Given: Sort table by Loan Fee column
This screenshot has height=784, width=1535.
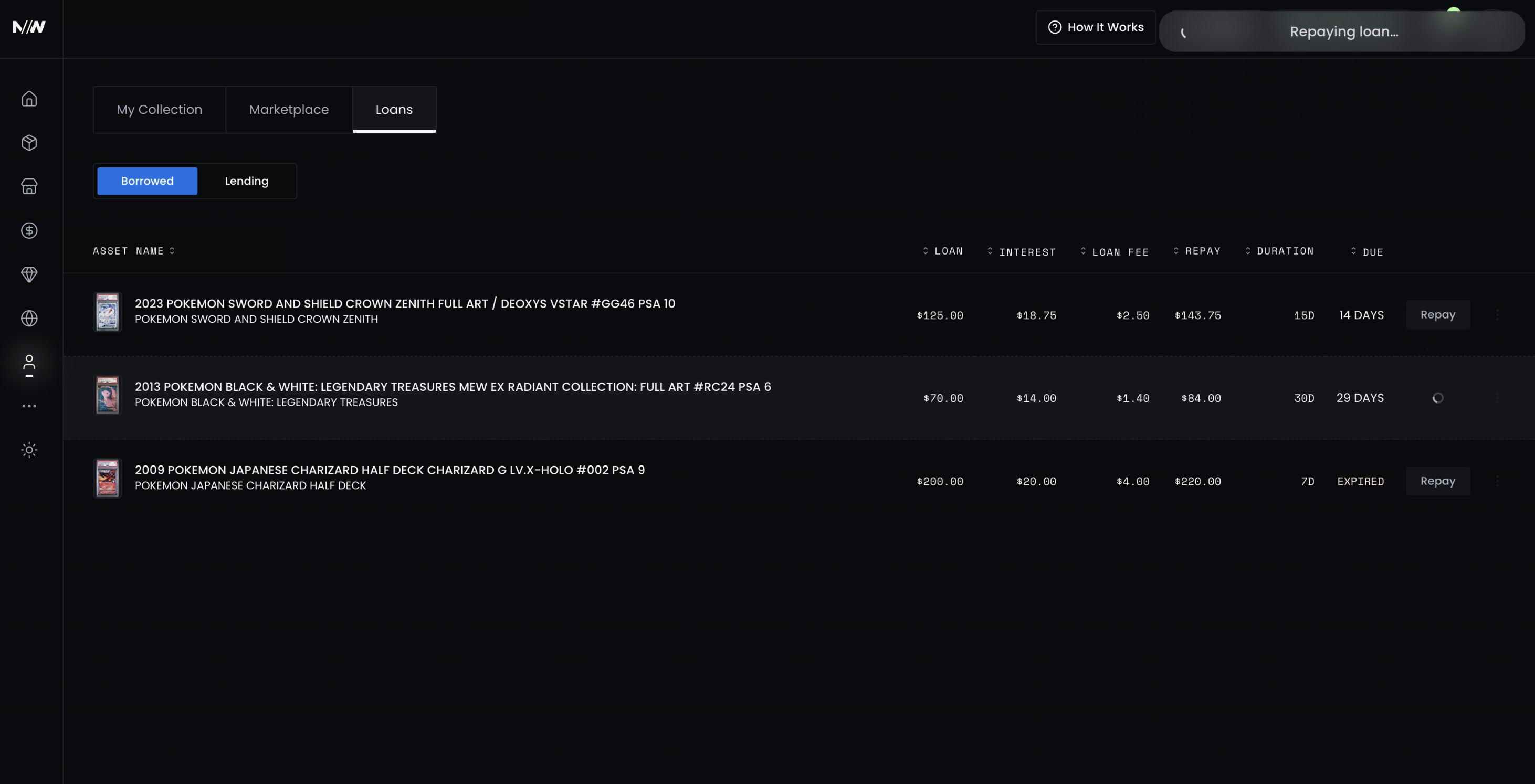Looking at the screenshot, I should [x=1115, y=251].
